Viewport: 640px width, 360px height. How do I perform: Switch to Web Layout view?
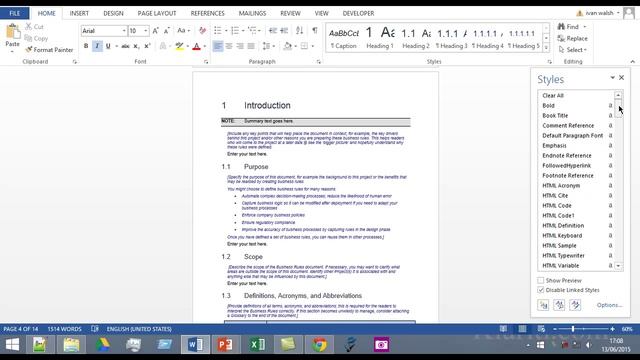click(541, 329)
